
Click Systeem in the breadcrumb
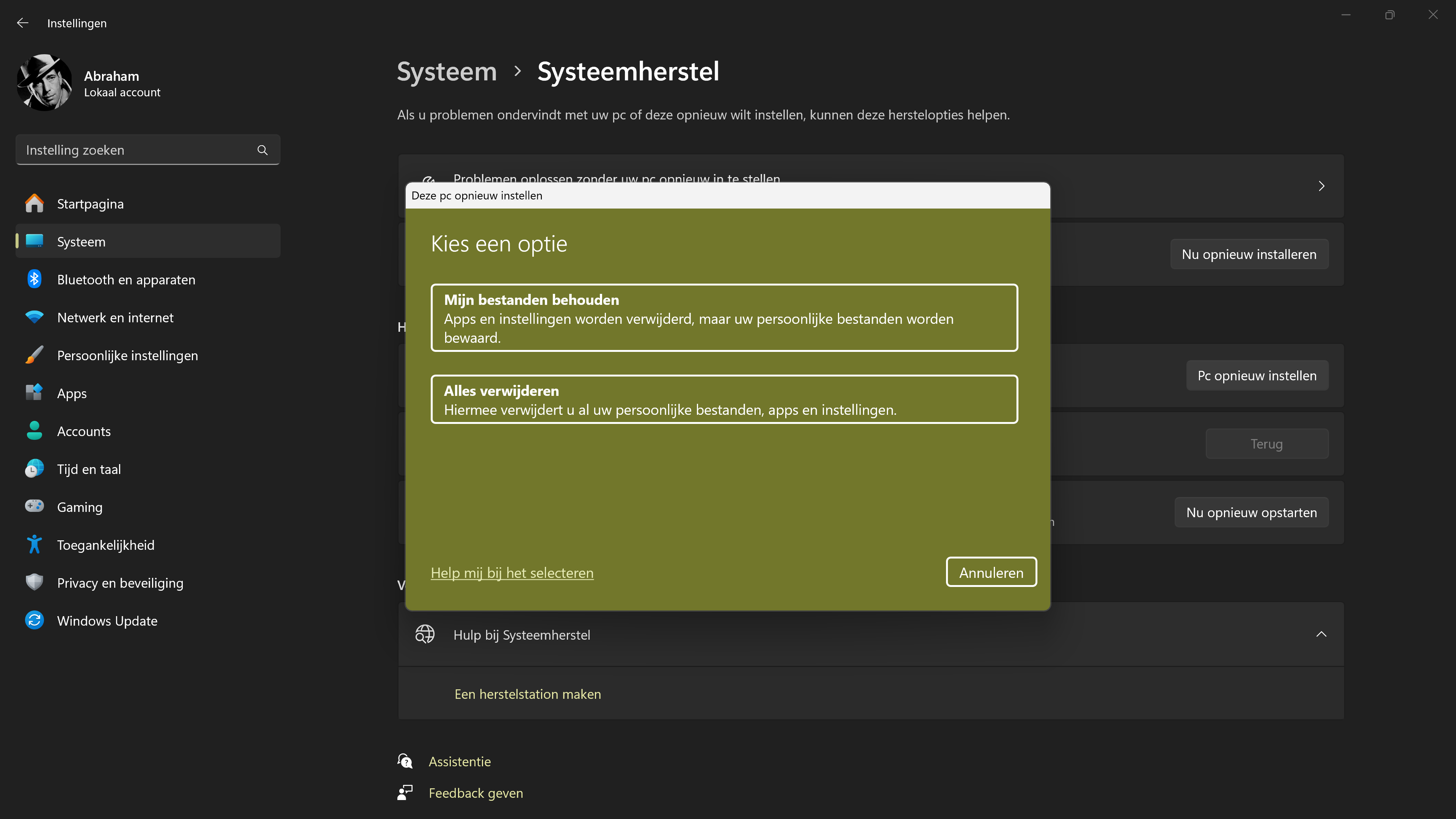coord(446,71)
